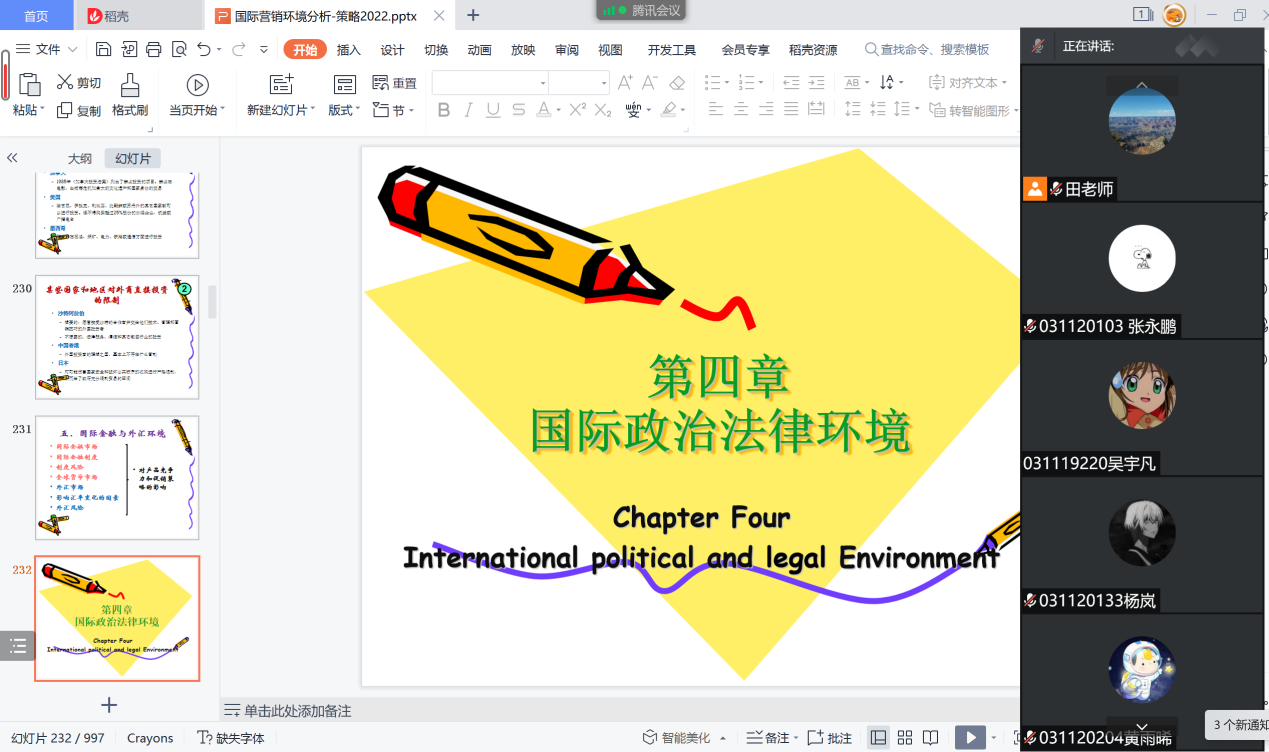Click the Save icon in quick access toolbar
The width and height of the screenshot is (1269, 752).
tap(103, 49)
